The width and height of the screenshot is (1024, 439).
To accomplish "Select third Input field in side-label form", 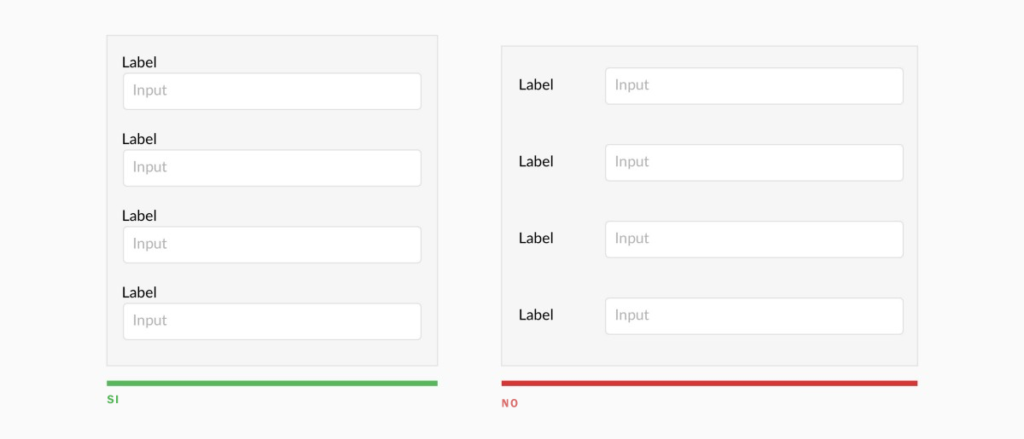I will [754, 240].
